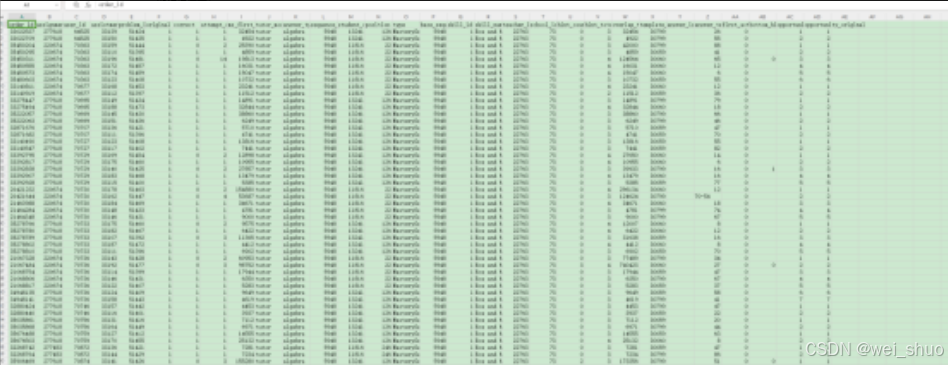Select column AA header

pyautogui.click(x=735, y=16)
